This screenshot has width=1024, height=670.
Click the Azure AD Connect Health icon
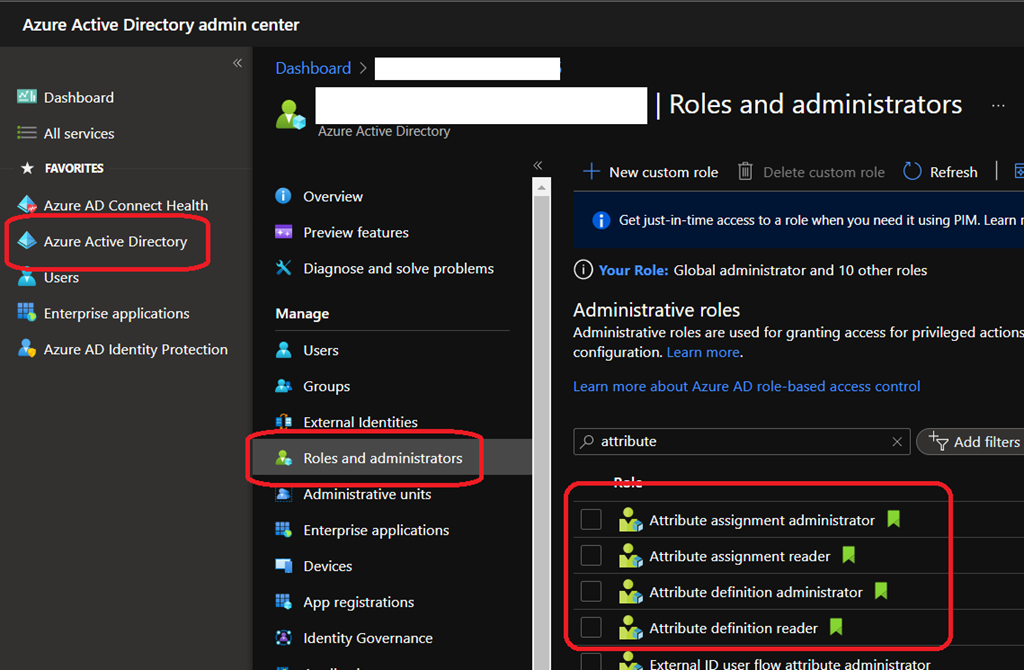[x=27, y=205]
